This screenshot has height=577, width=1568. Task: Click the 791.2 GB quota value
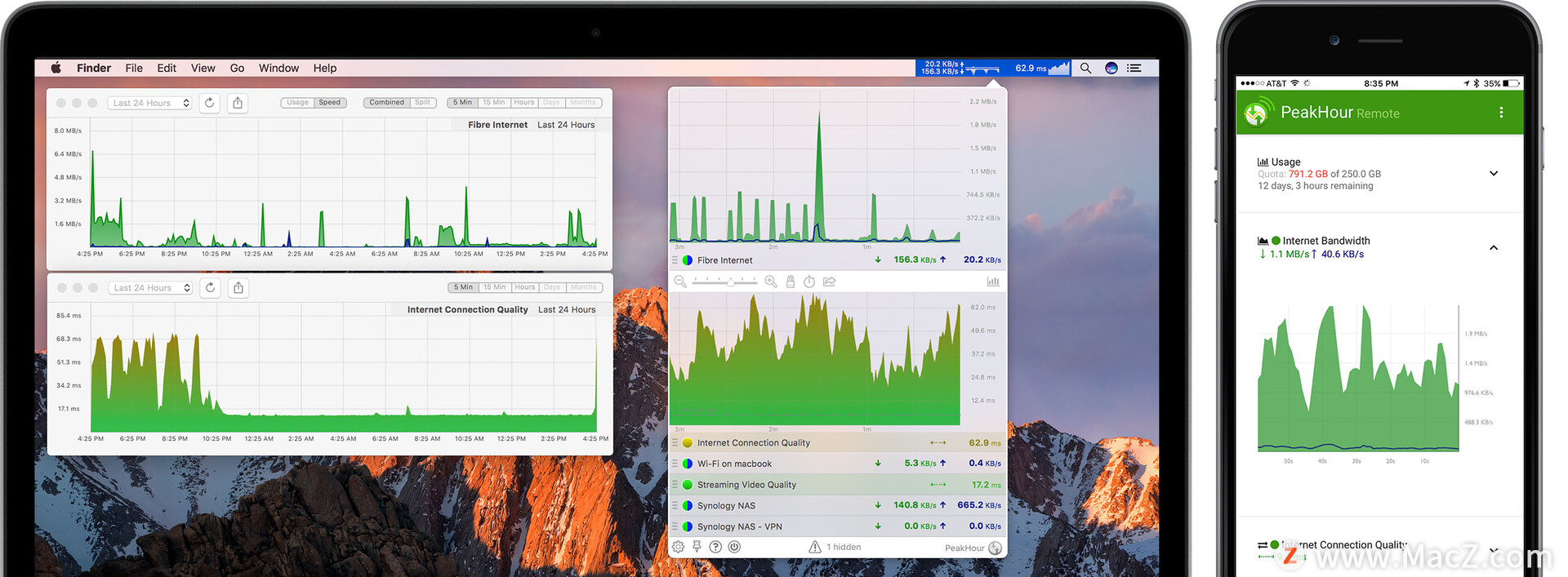(x=1308, y=174)
